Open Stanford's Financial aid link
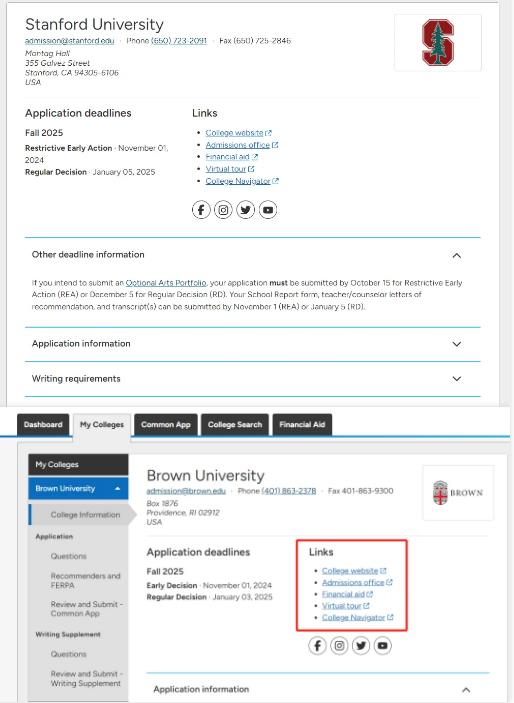The height and width of the screenshot is (703, 514). click(x=231, y=156)
